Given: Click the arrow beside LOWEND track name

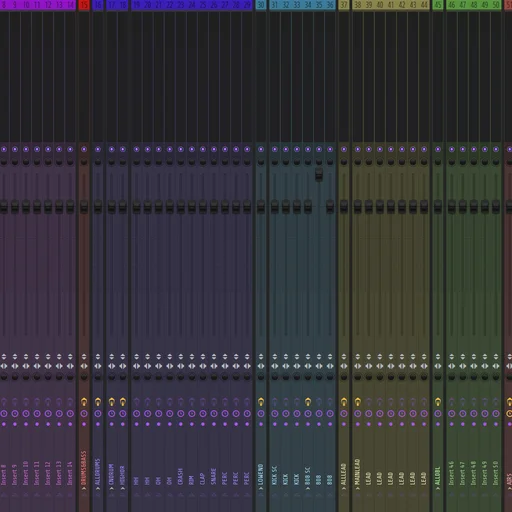Looking at the screenshot, I should point(261,488).
